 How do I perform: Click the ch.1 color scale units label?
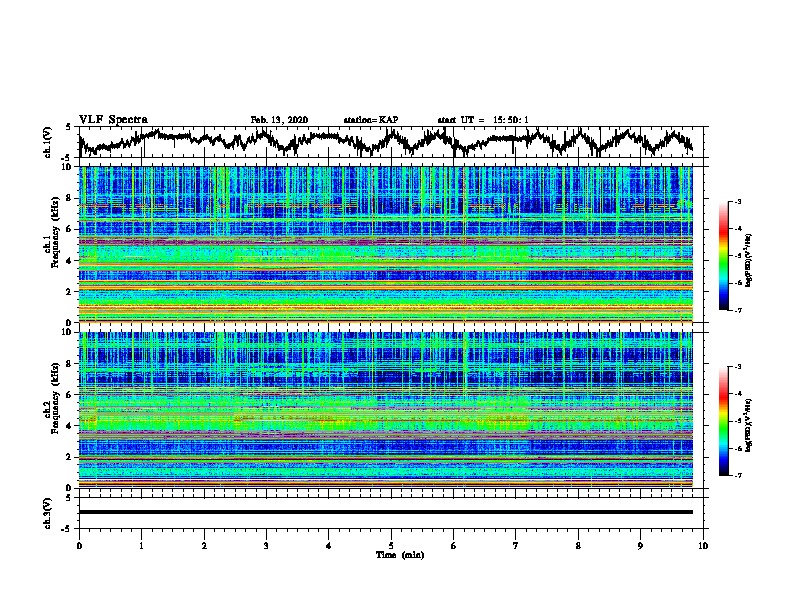pos(748,260)
